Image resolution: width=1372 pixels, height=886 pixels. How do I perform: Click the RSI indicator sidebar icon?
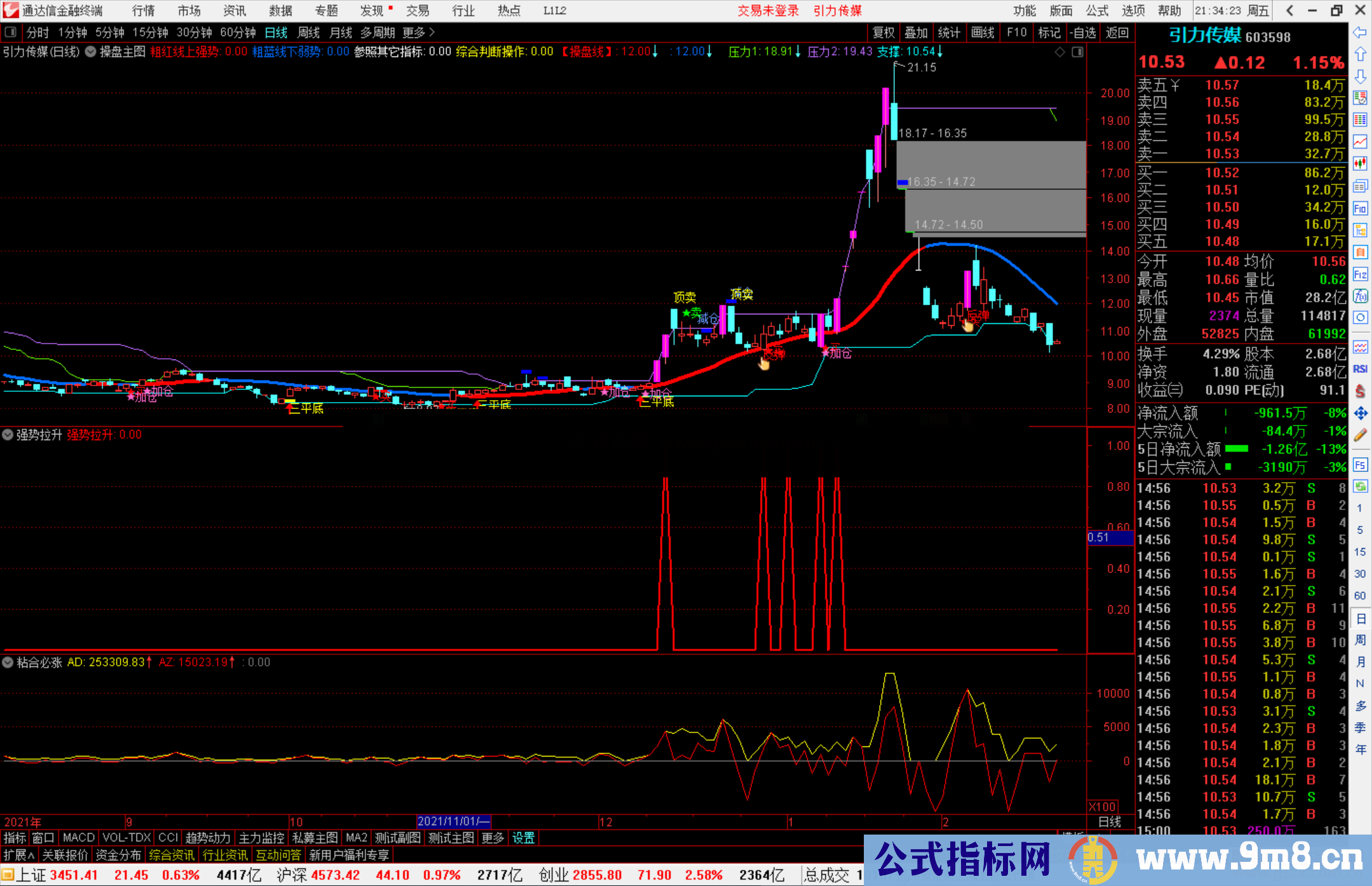(x=1360, y=369)
